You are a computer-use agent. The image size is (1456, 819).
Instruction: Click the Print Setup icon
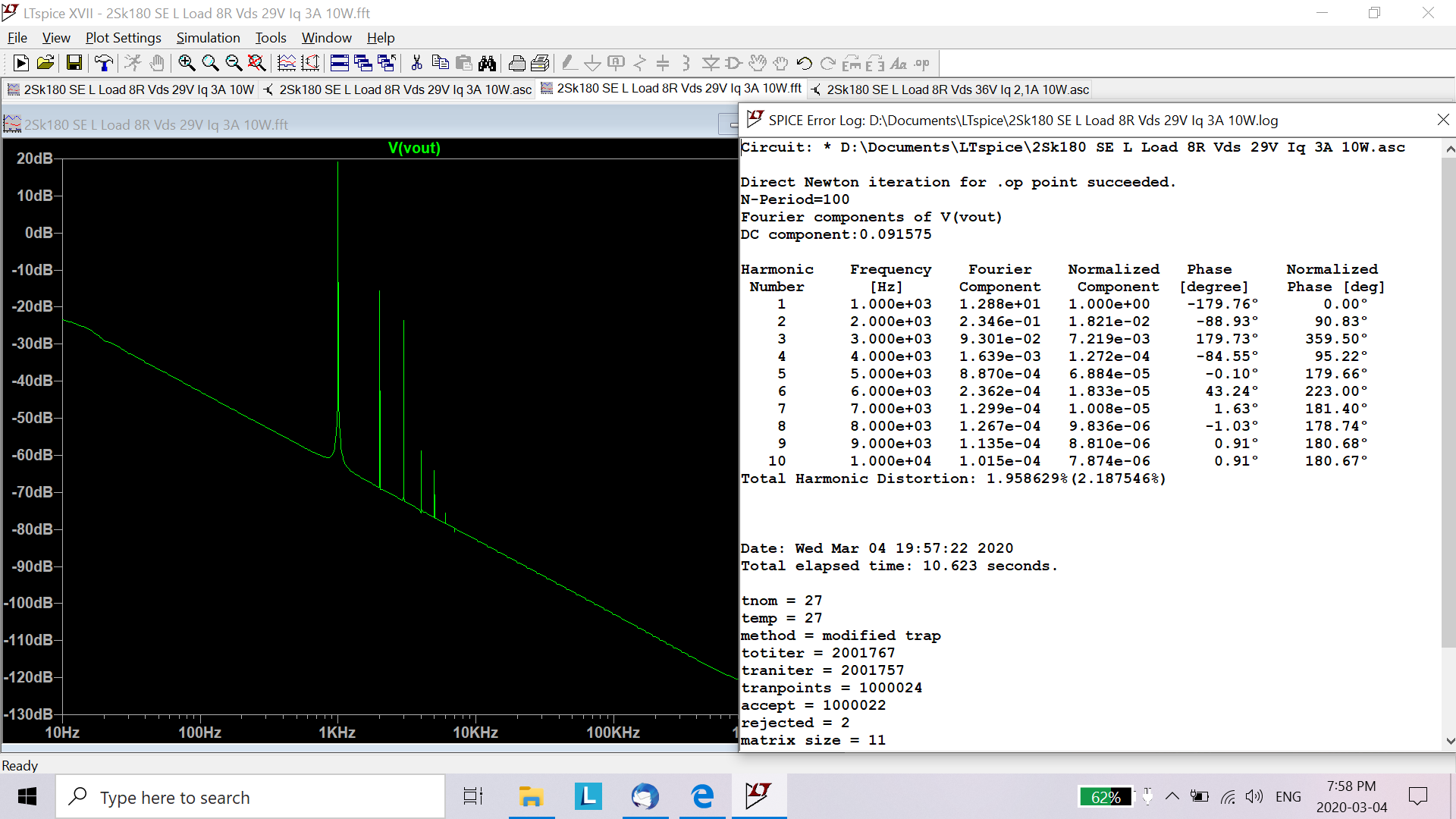point(541,64)
